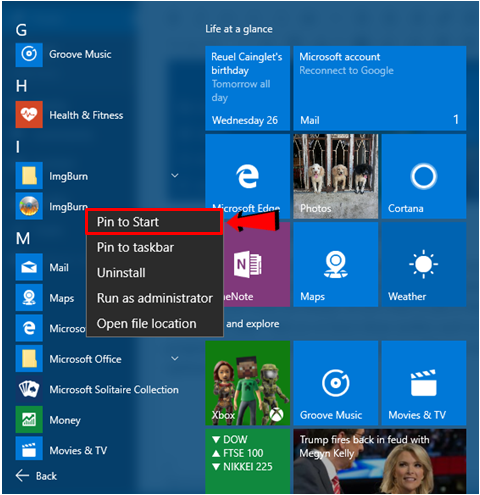
Task: Click the Microsoft Office label
Action: pos(85,359)
